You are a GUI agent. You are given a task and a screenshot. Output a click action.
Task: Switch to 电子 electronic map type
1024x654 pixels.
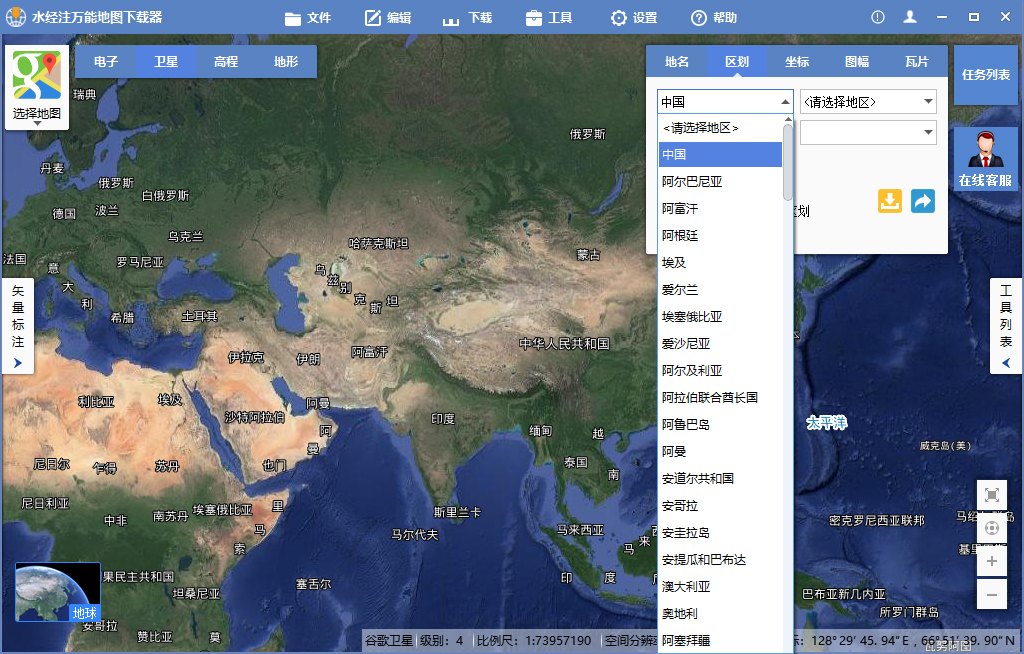pyautogui.click(x=106, y=61)
